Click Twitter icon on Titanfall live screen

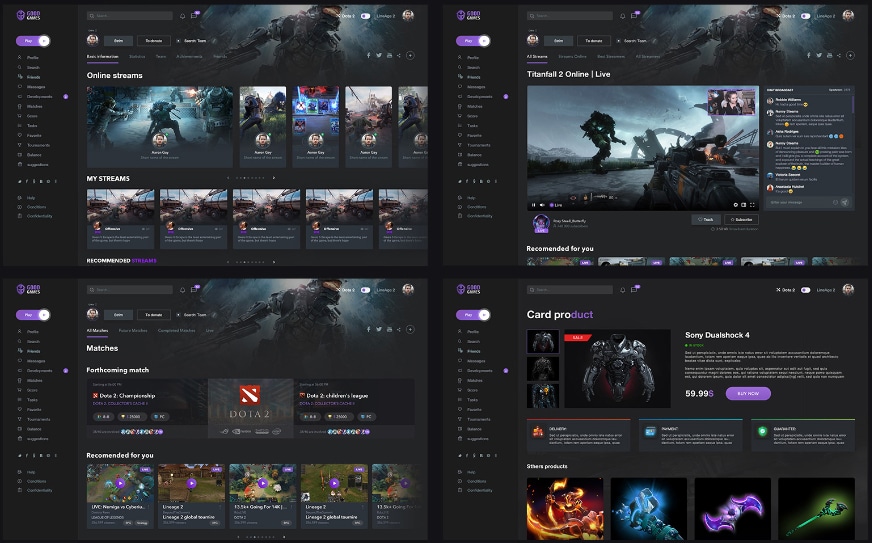[x=819, y=55]
